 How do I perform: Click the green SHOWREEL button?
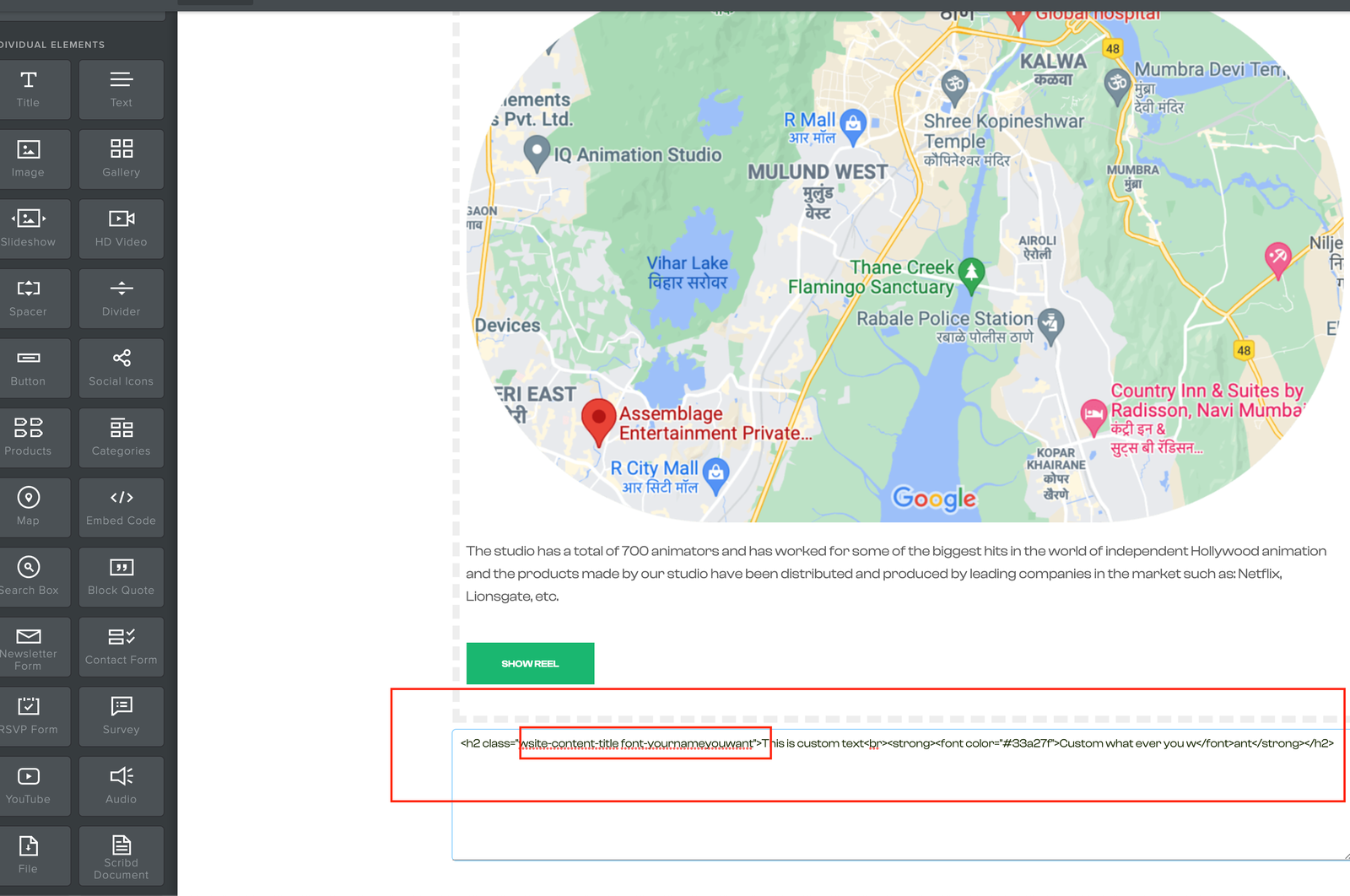(530, 663)
